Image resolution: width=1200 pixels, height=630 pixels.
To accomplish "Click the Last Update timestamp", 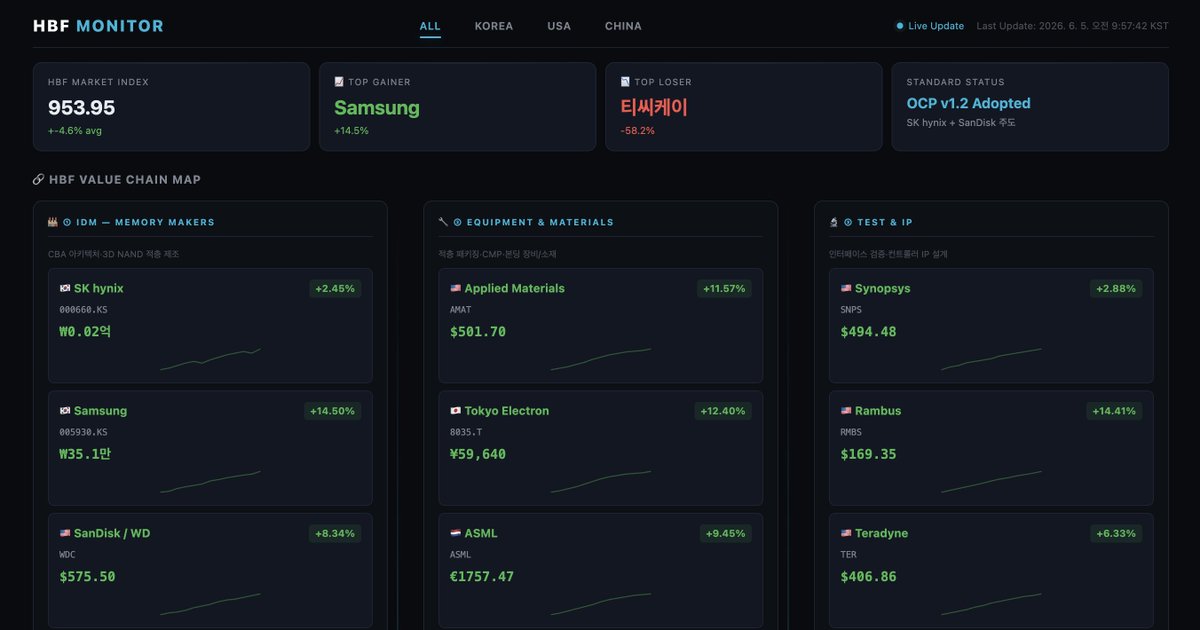I will (1072, 26).
